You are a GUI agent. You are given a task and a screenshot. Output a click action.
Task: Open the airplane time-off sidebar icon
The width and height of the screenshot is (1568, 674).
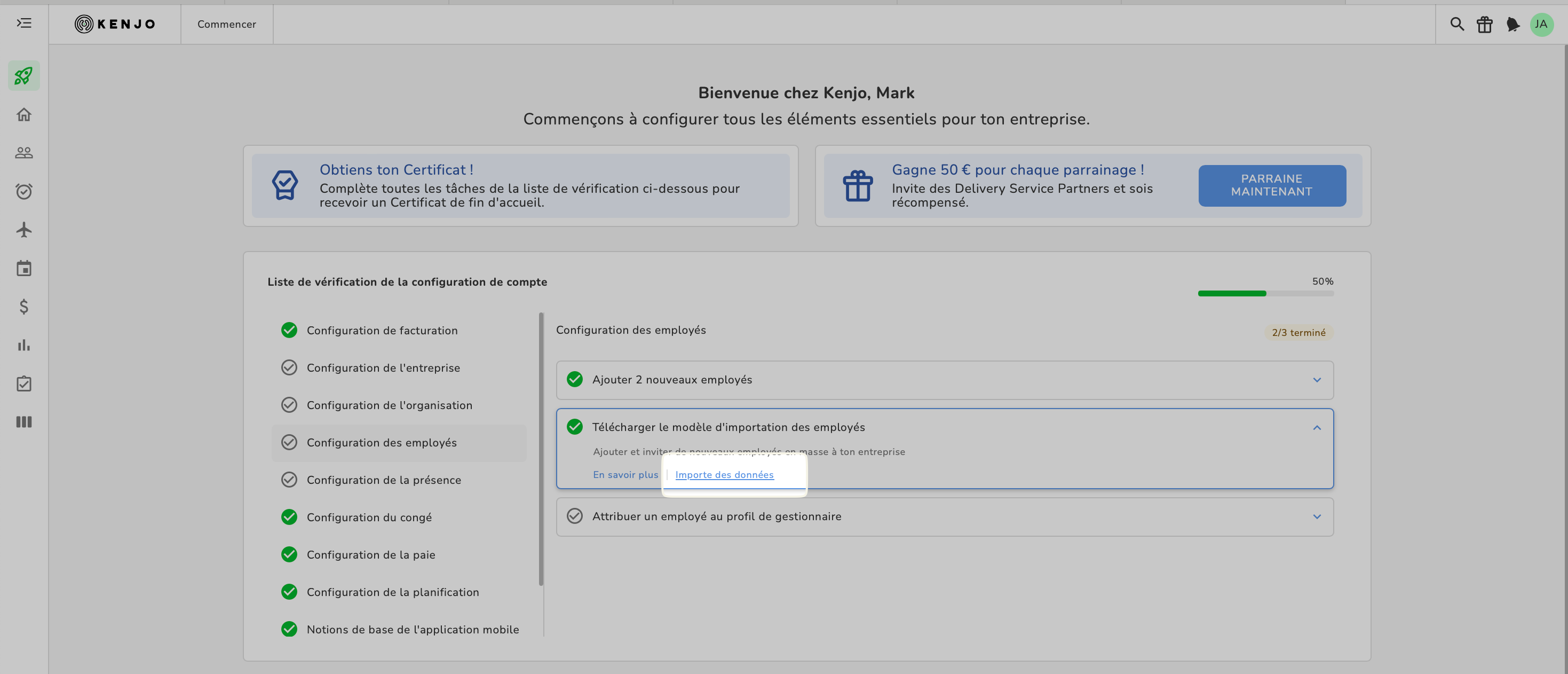coord(23,230)
